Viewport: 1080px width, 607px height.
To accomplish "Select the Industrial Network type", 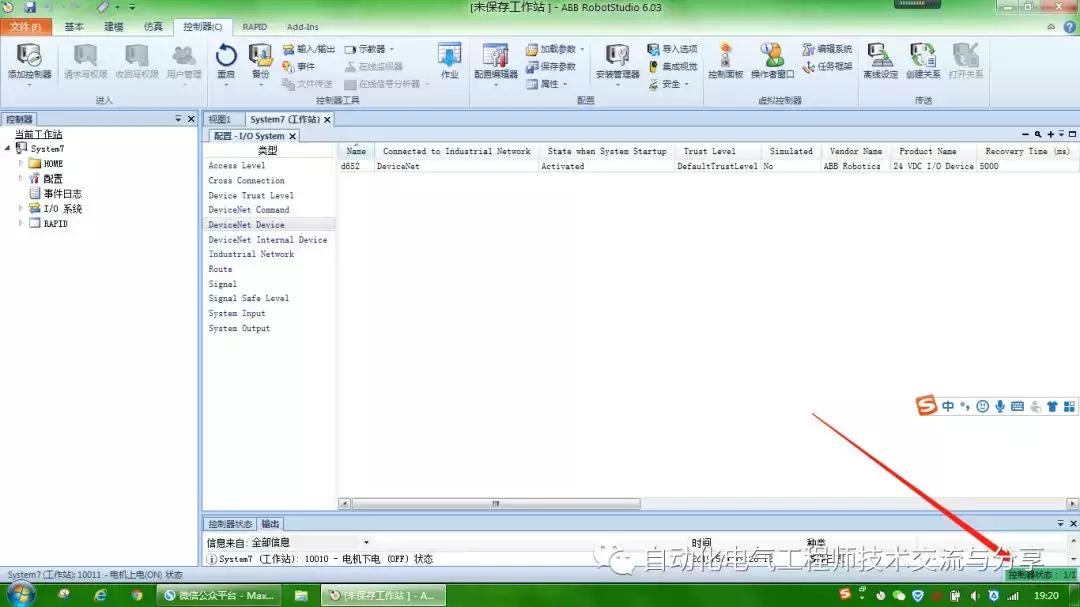I will click(251, 254).
